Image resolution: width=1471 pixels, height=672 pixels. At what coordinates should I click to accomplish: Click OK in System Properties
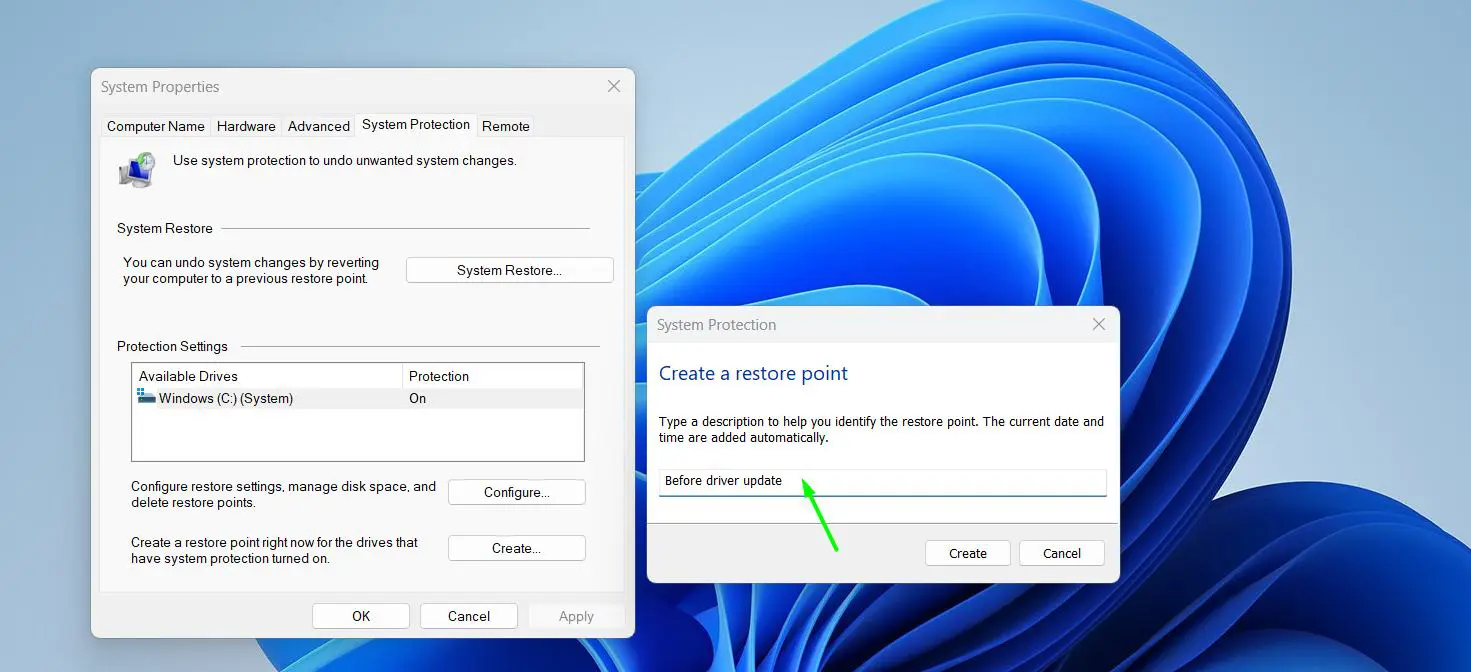[360, 615]
